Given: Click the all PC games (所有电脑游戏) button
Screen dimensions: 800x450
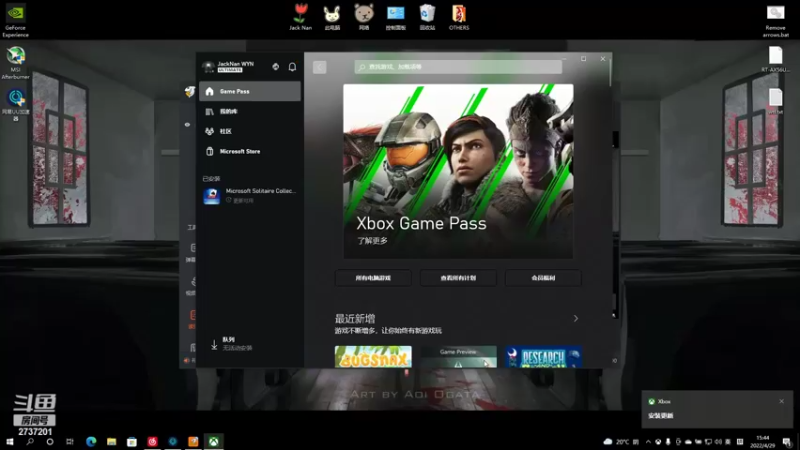Looking at the screenshot, I should 373,278.
